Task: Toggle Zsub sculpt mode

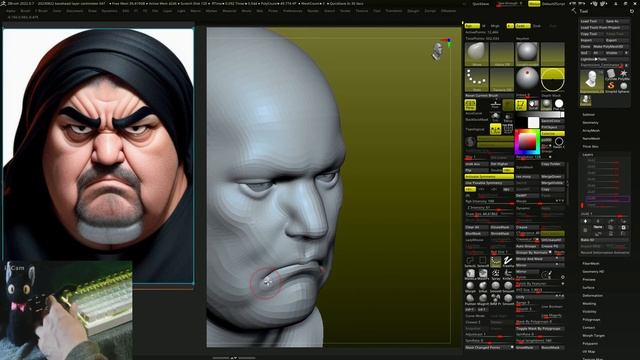Action: coord(537,26)
